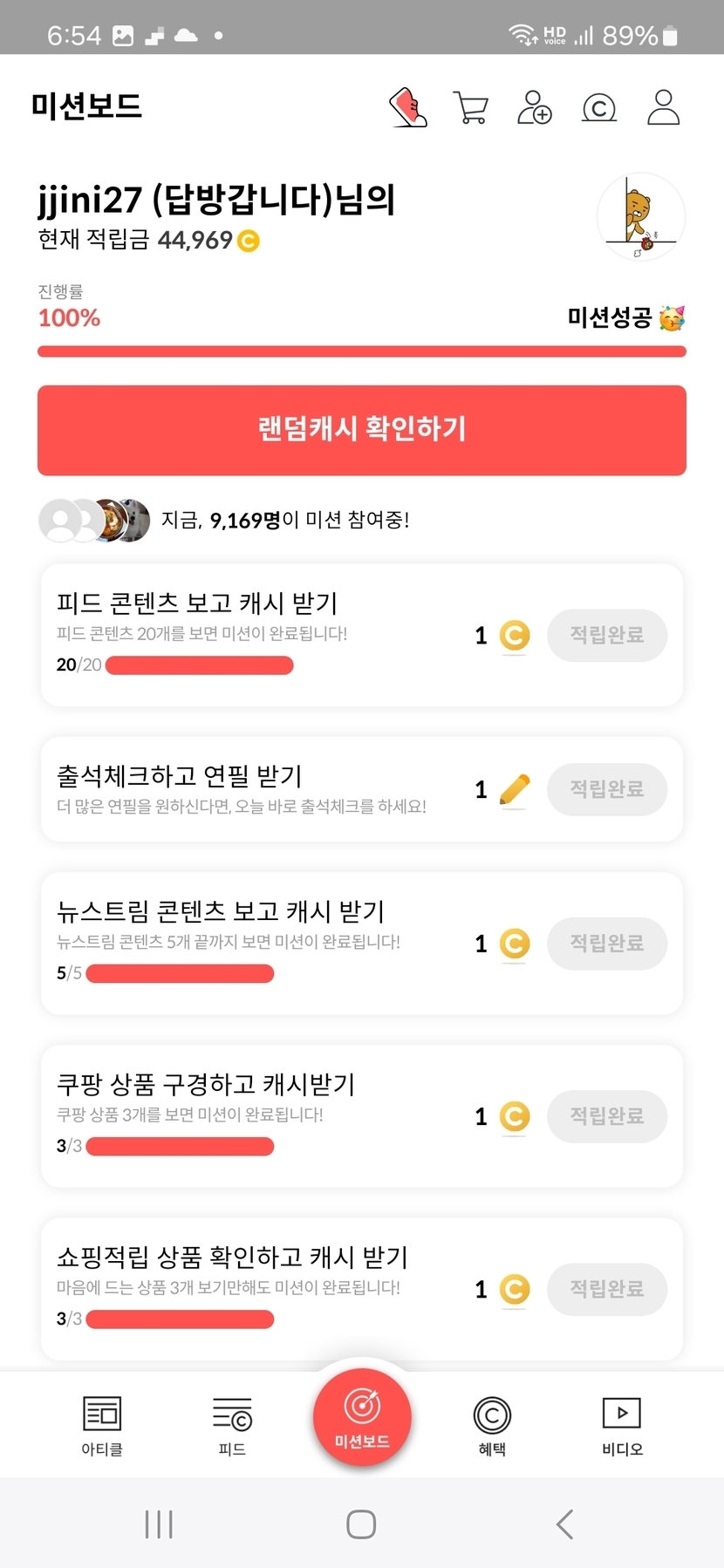Open the 뉴스트림 콘텐츠 보고 캐시 받기 mission
The image size is (724, 1568).
(x=221, y=912)
